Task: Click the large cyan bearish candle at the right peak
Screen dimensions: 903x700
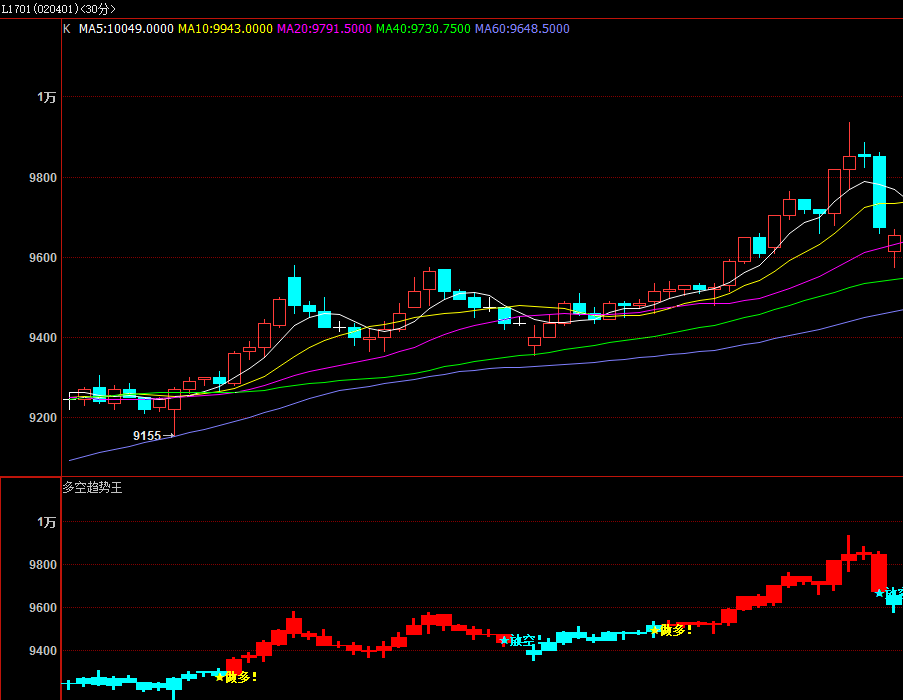Action: click(879, 192)
